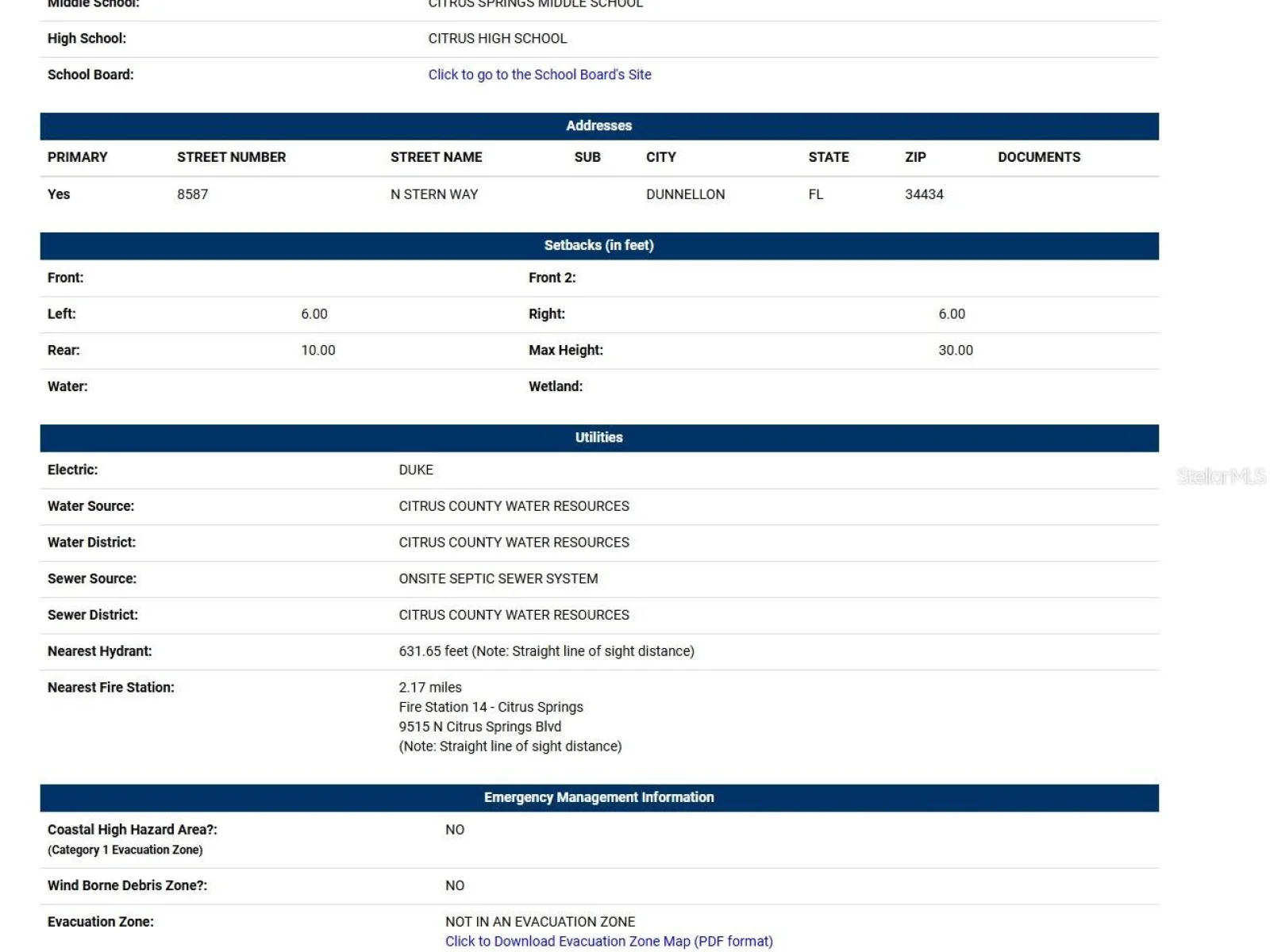Screen dimensions: 1270x952
Task: Select the Rear setback value 10.00
Action: pyautogui.click(x=318, y=351)
